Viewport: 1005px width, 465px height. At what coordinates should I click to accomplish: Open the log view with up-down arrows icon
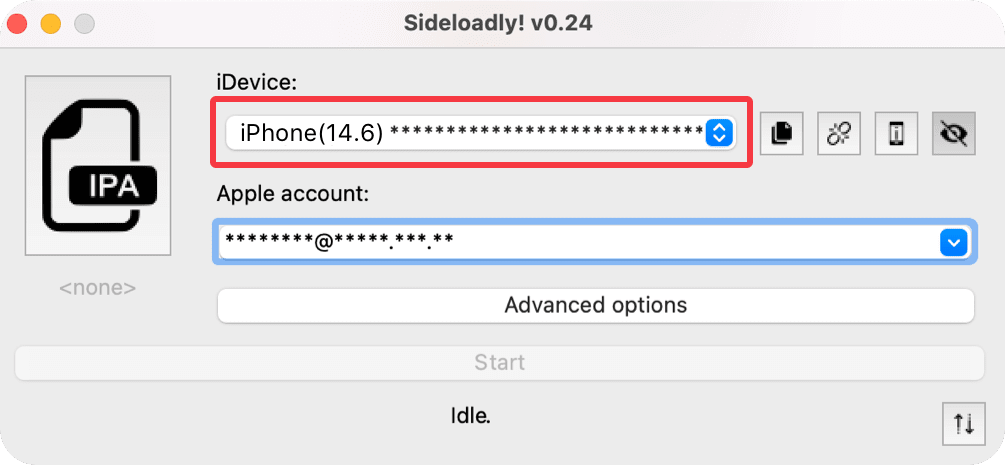[964, 424]
